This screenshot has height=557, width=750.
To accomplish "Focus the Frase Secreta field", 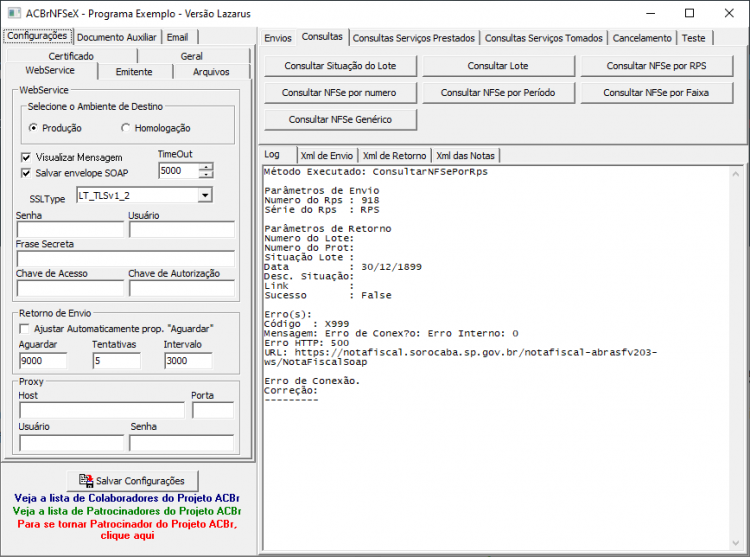I will 126,259.
